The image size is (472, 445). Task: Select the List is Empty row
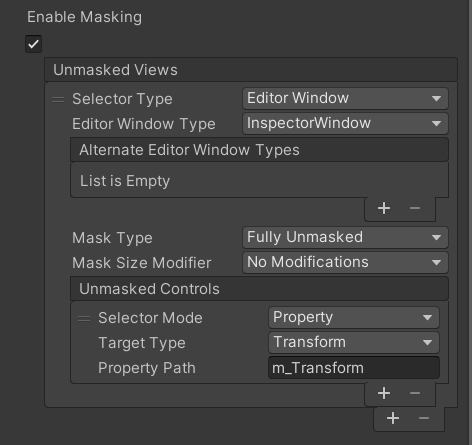259,181
